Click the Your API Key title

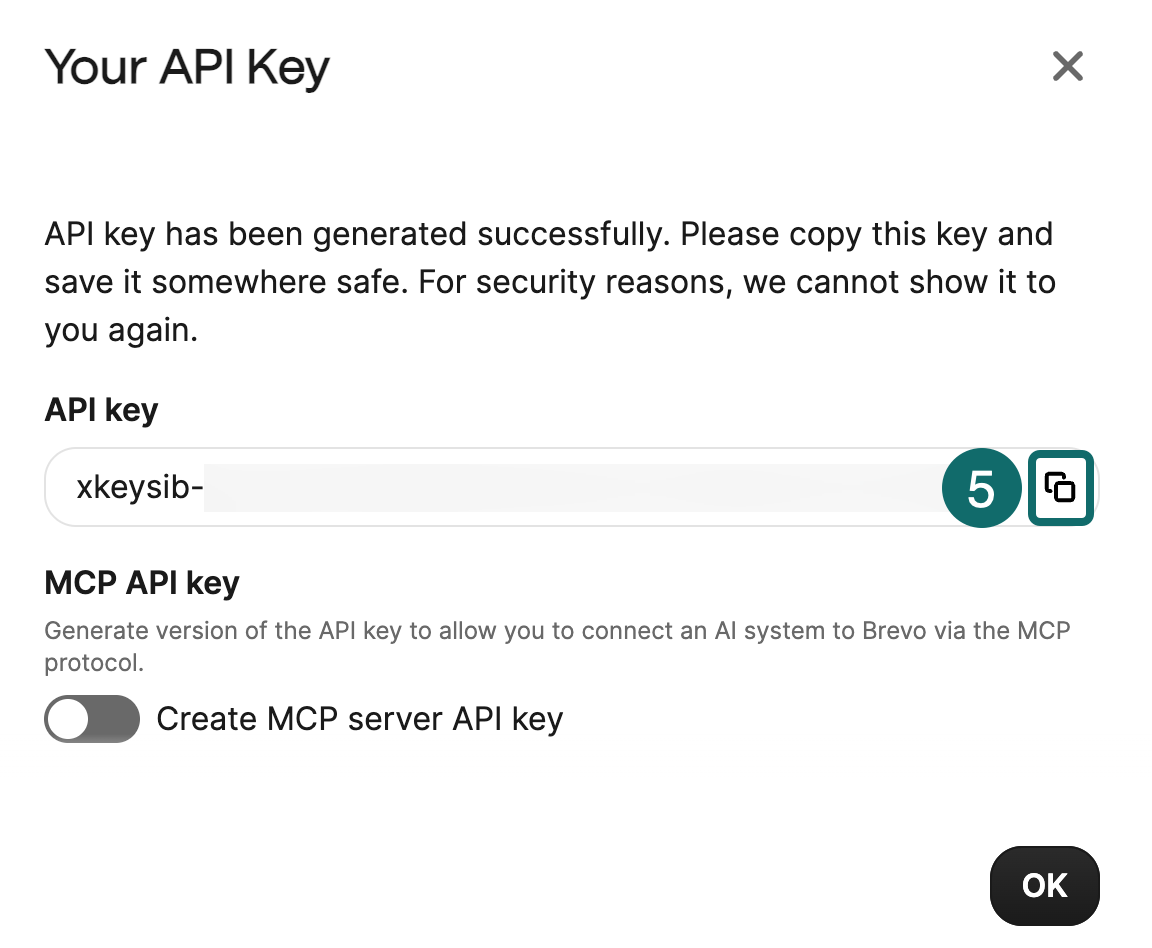(x=186, y=66)
